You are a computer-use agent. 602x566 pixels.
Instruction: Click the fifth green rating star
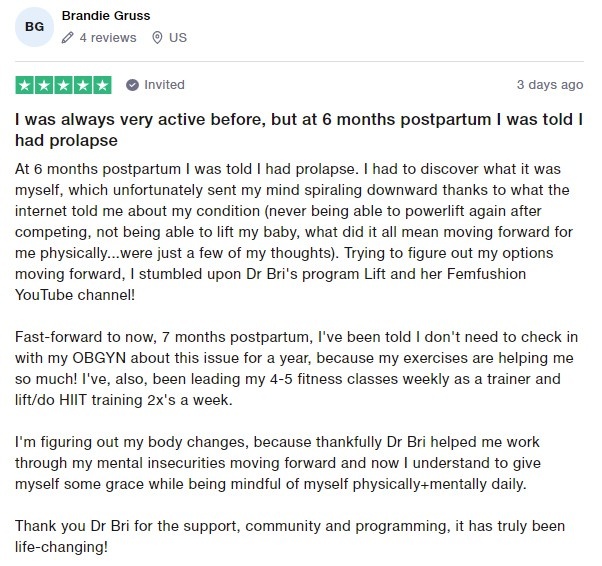tap(102, 85)
